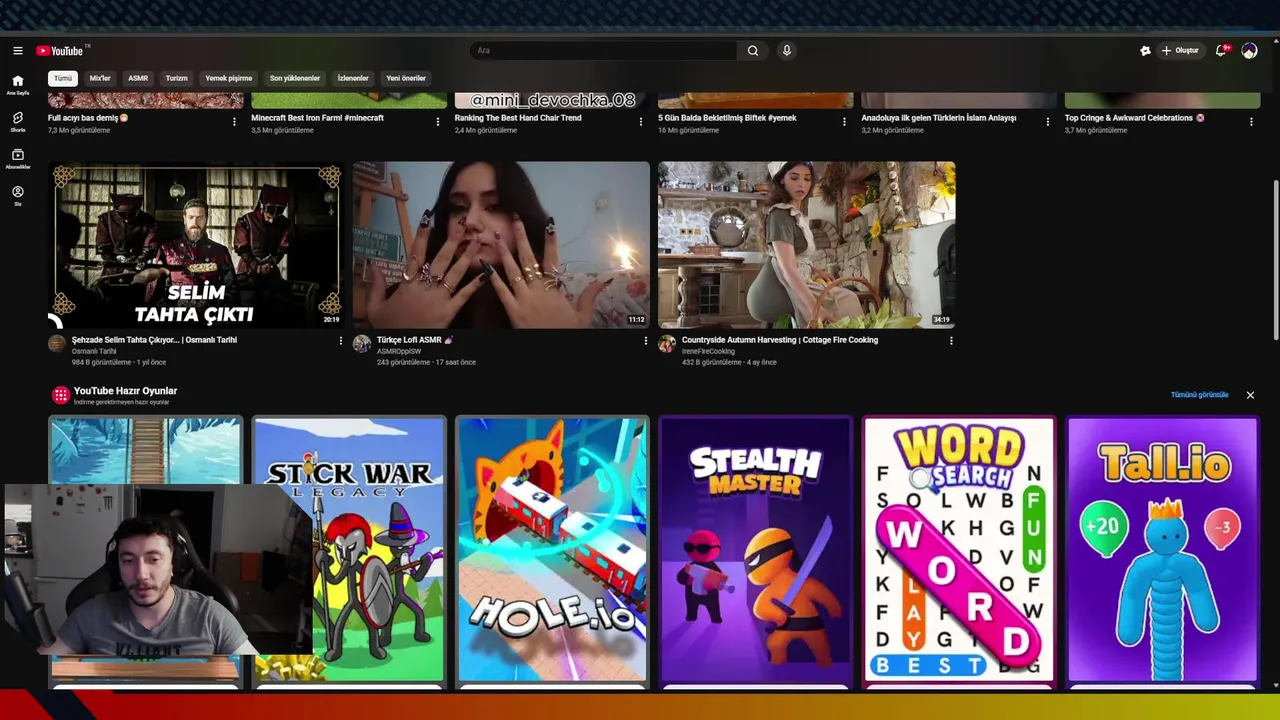Screen dimensions: 1280x720
Task: Open options for Countryside Autumn Harvesting video
Action: click(x=950, y=341)
